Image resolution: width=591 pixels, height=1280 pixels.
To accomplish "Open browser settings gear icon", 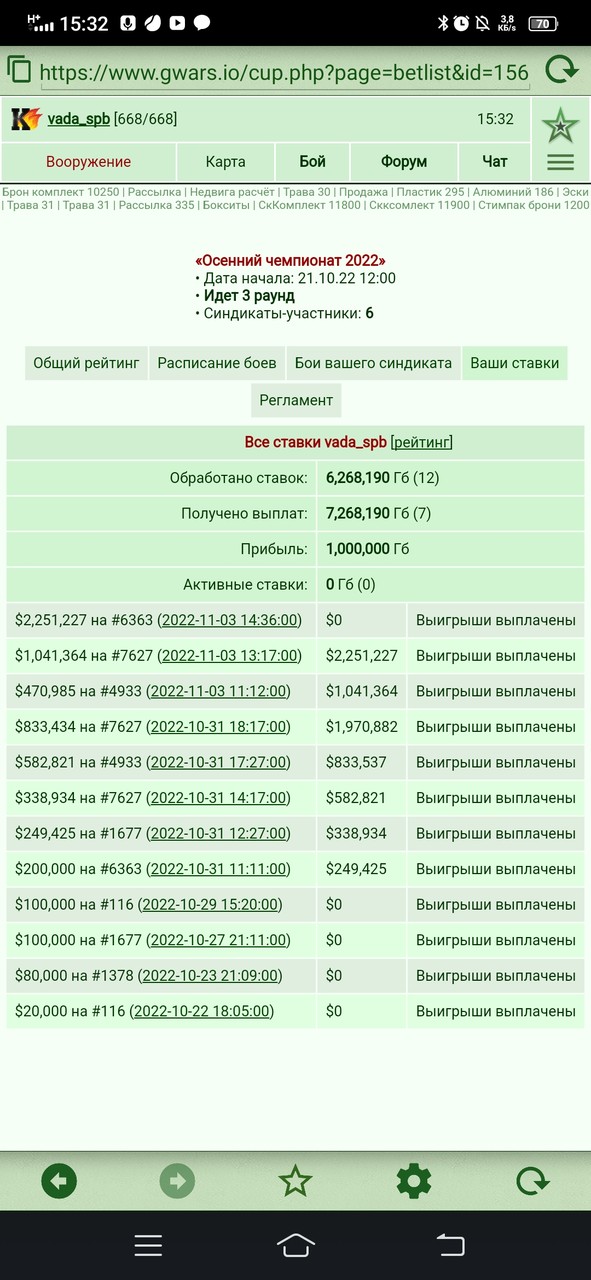I will tap(414, 1182).
